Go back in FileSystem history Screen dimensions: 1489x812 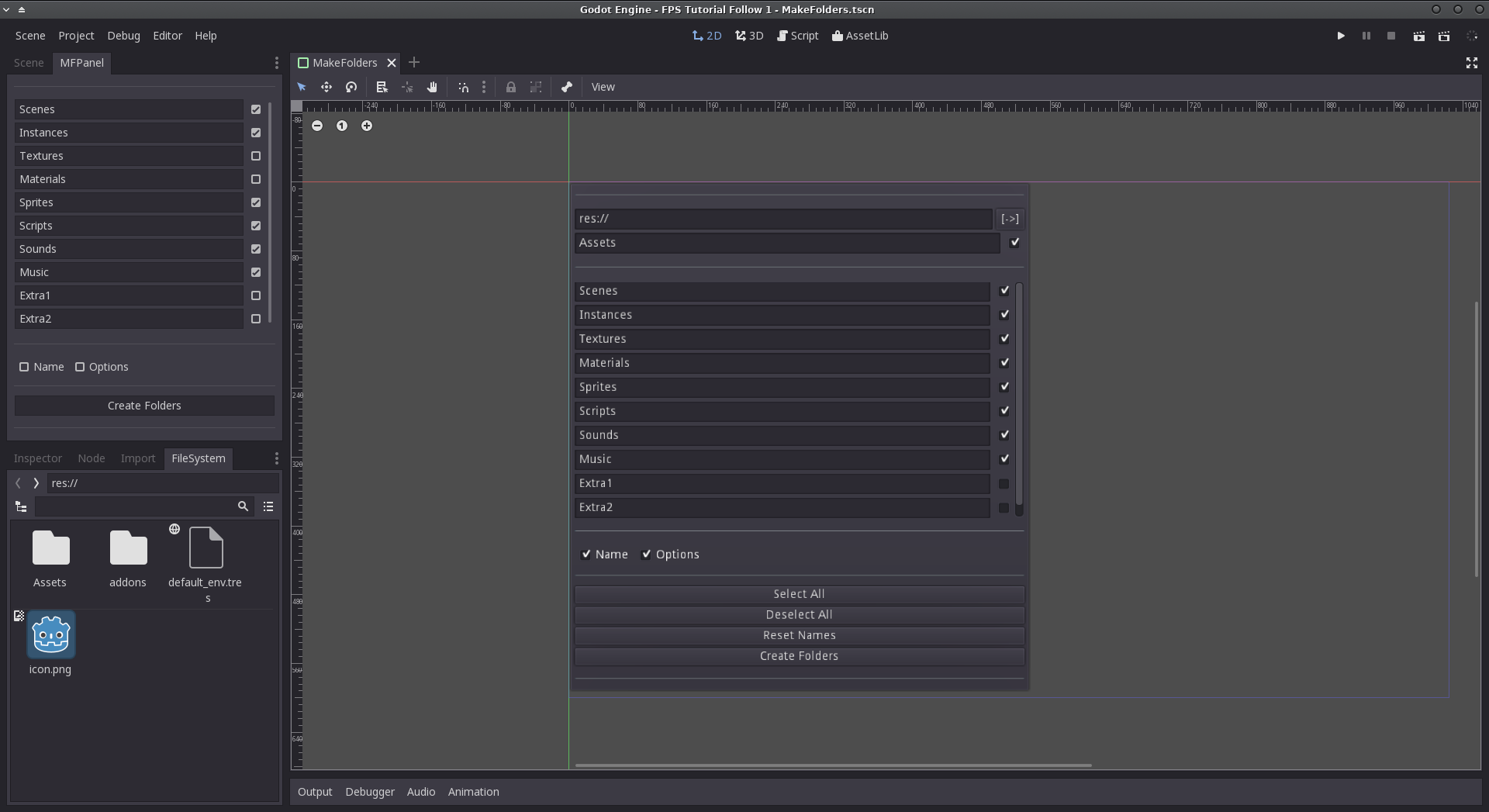click(x=18, y=483)
